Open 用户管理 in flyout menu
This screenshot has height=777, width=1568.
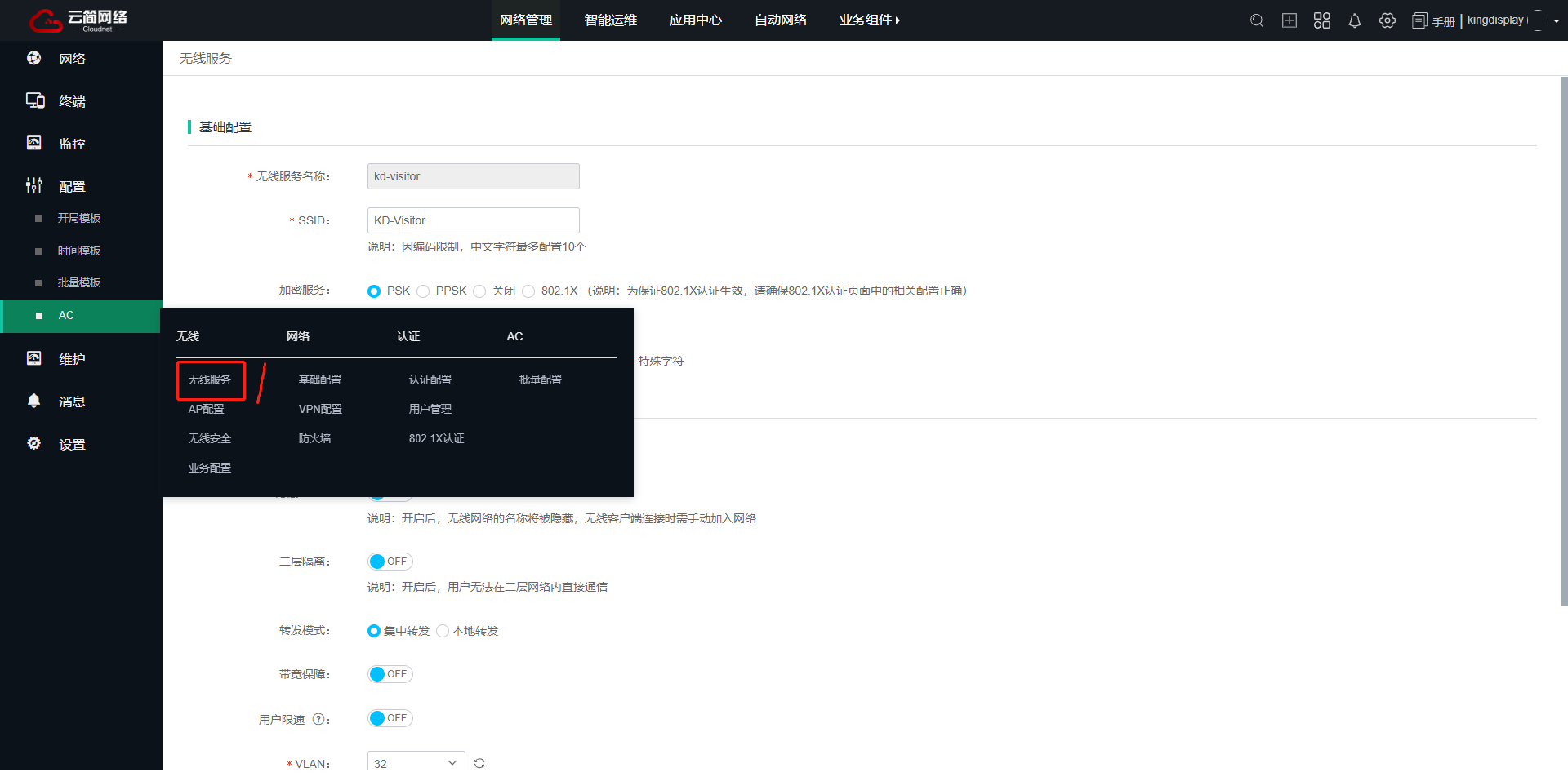[430, 409]
